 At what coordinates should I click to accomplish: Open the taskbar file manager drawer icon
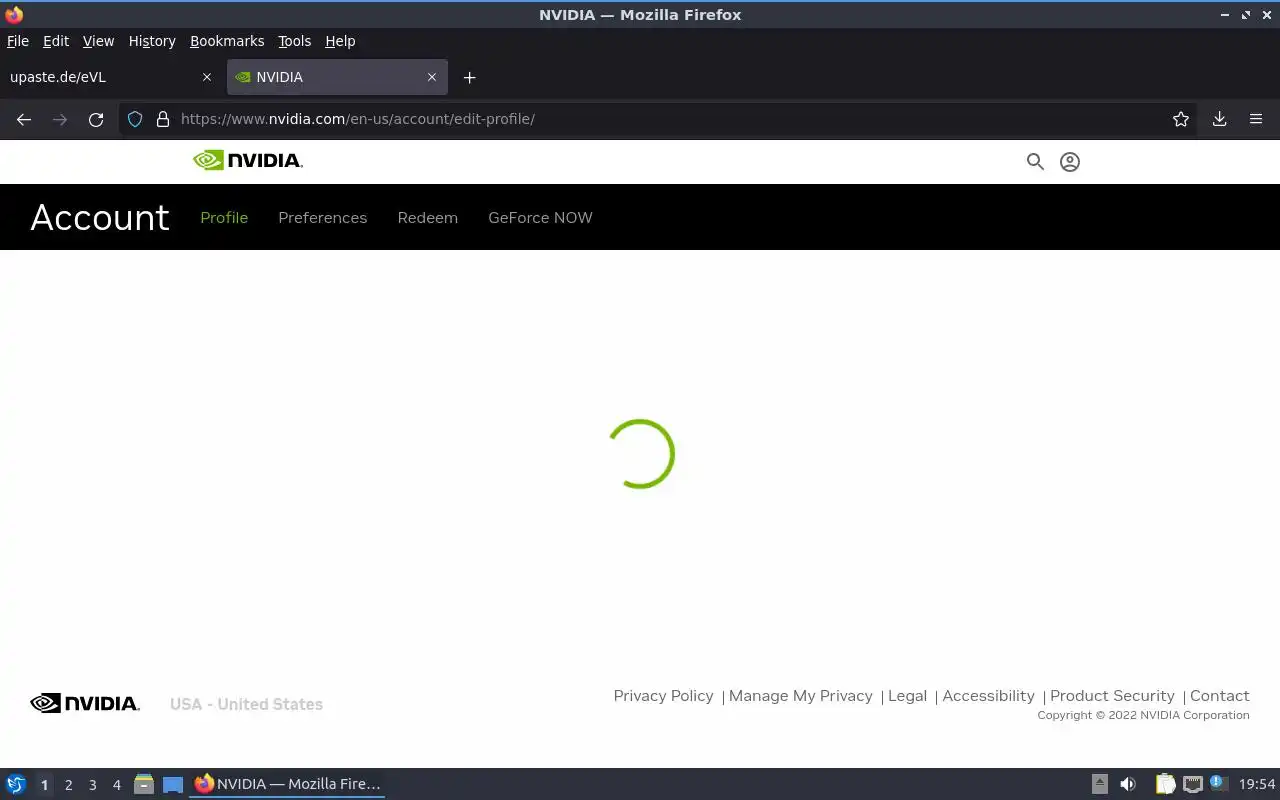coord(143,784)
